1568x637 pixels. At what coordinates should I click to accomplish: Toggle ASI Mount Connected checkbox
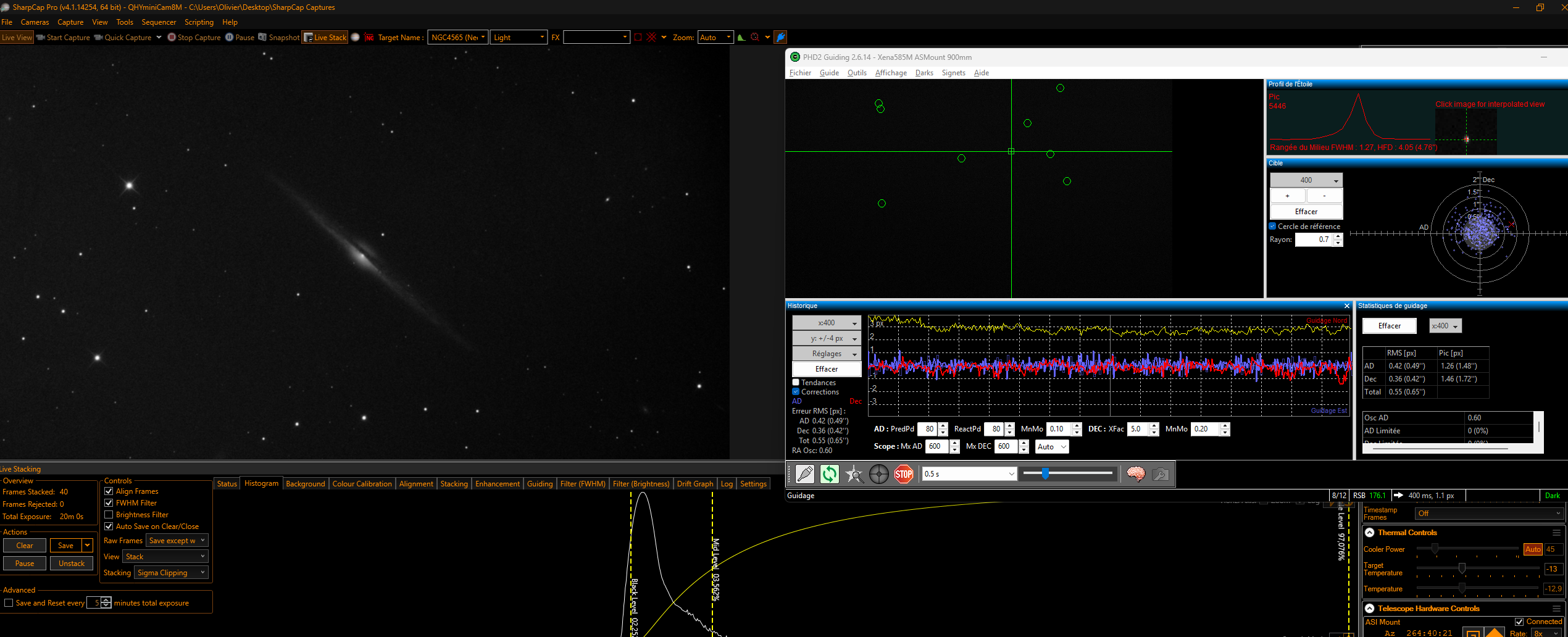coord(1519,622)
